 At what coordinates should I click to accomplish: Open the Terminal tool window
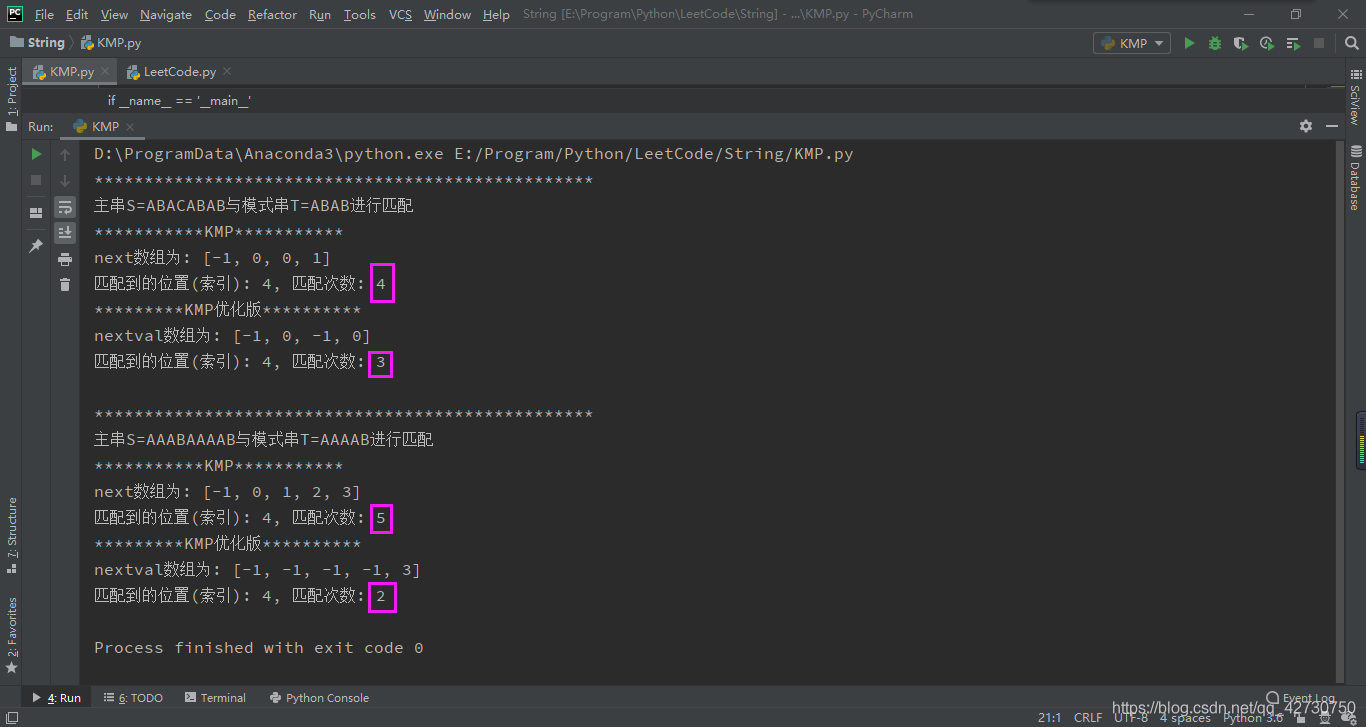[214, 698]
